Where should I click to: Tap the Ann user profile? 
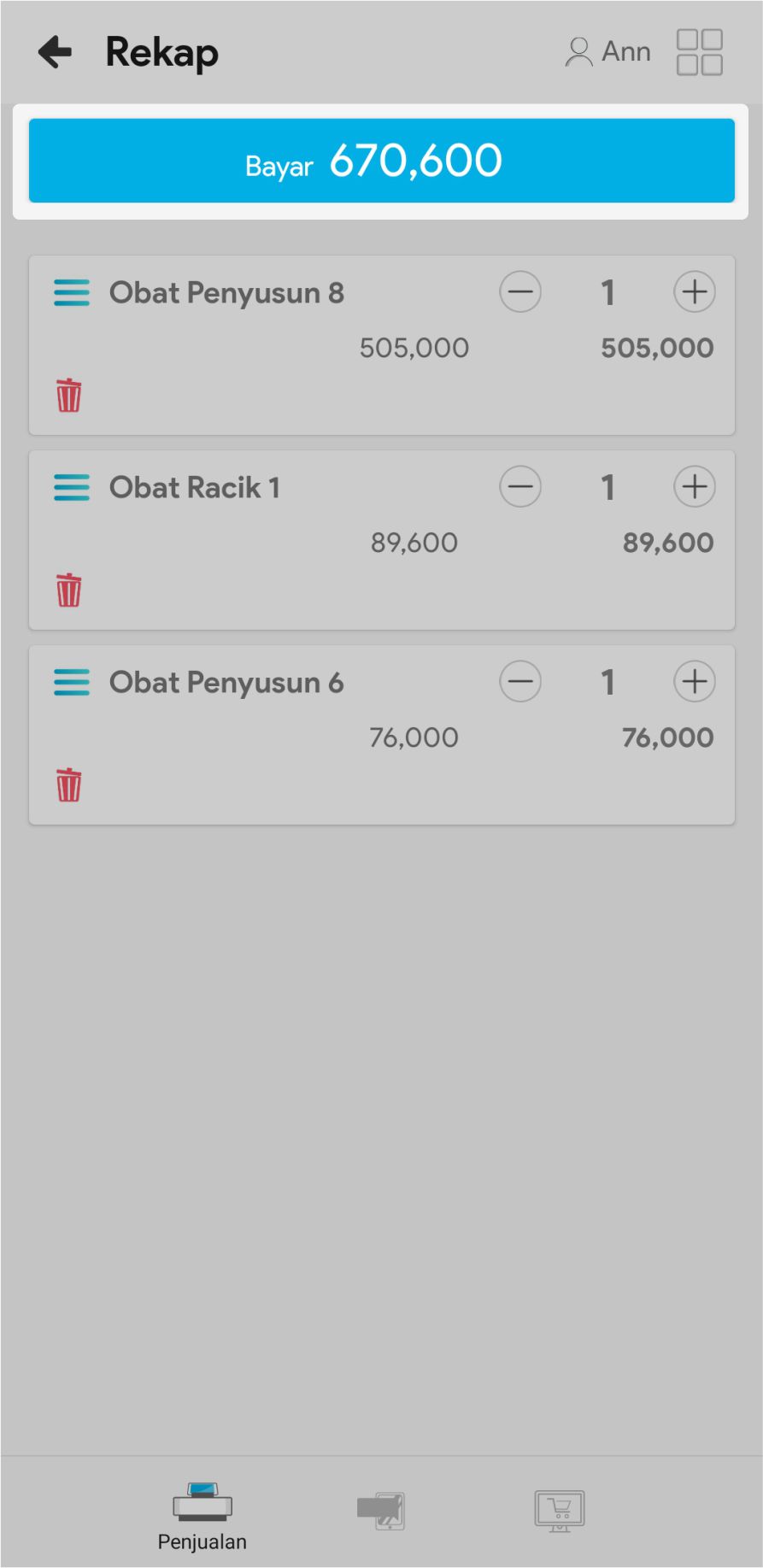(608, 52)
